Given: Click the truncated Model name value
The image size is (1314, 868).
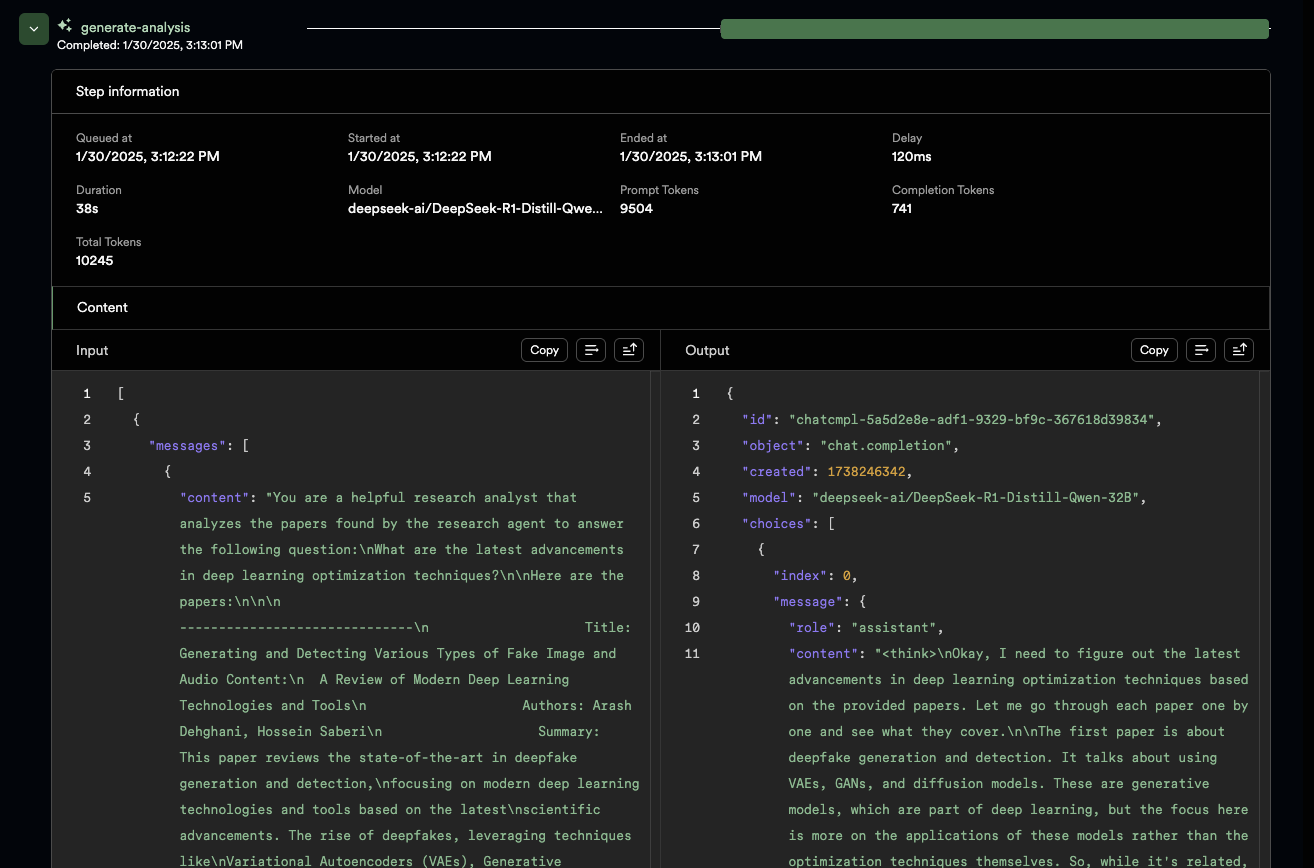Looking at the screenshot, I should click(x=475, y=209).
